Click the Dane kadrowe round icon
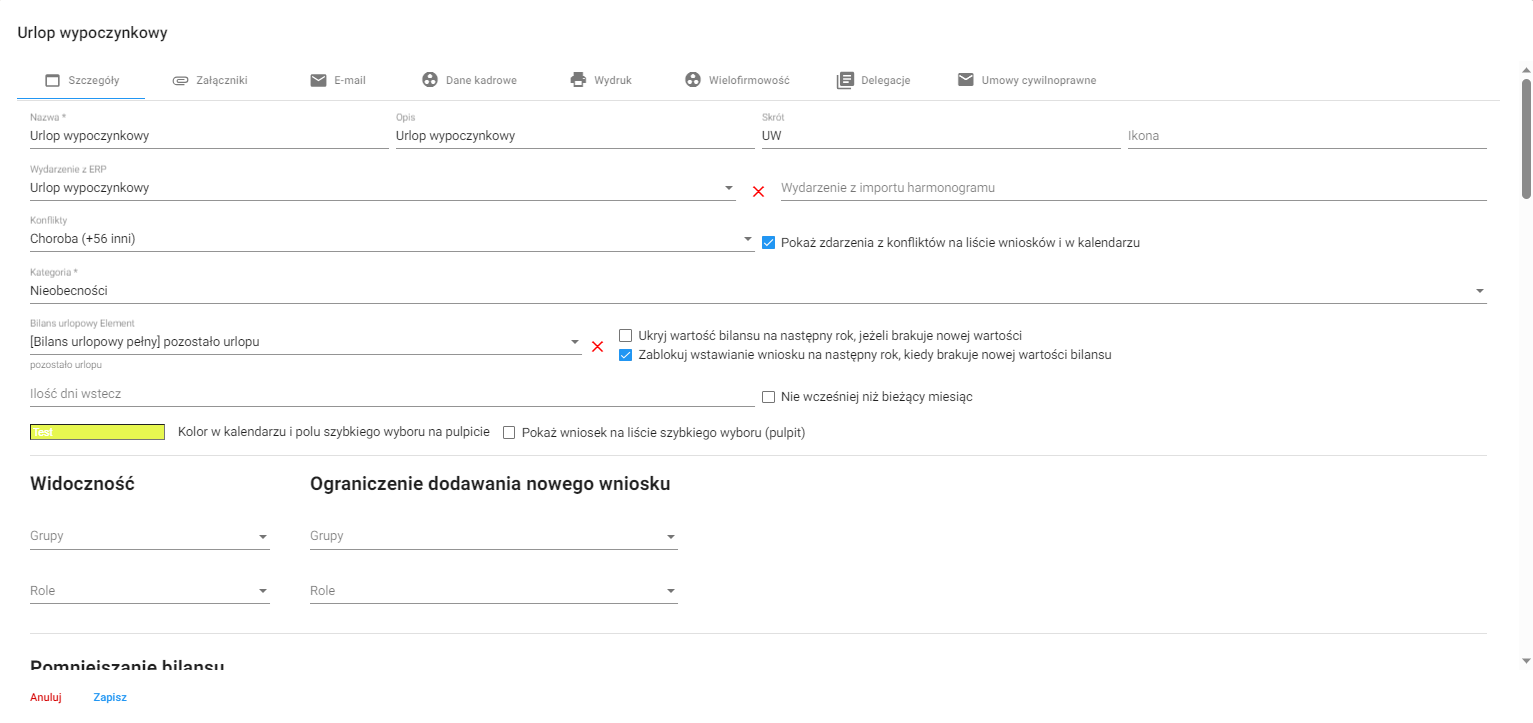Image resolution: width=1533 pixels, height=723 pixels. click(x=430, y=80)
